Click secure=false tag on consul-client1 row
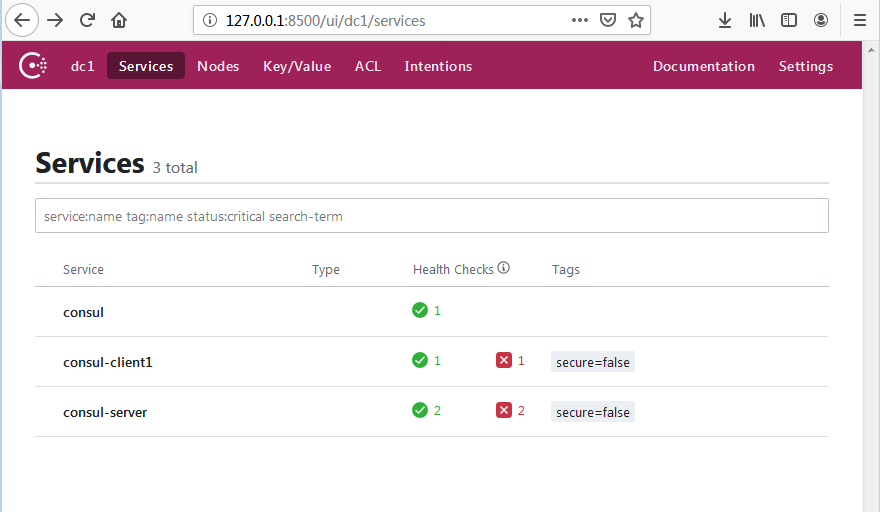Viewport: 880px width, 512px height. click(x=593, y=362)
